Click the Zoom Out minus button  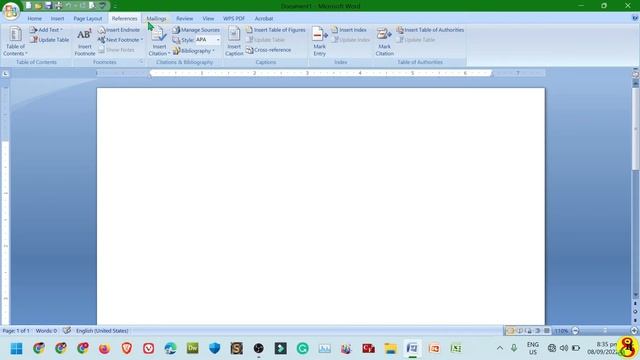point(575,331)
